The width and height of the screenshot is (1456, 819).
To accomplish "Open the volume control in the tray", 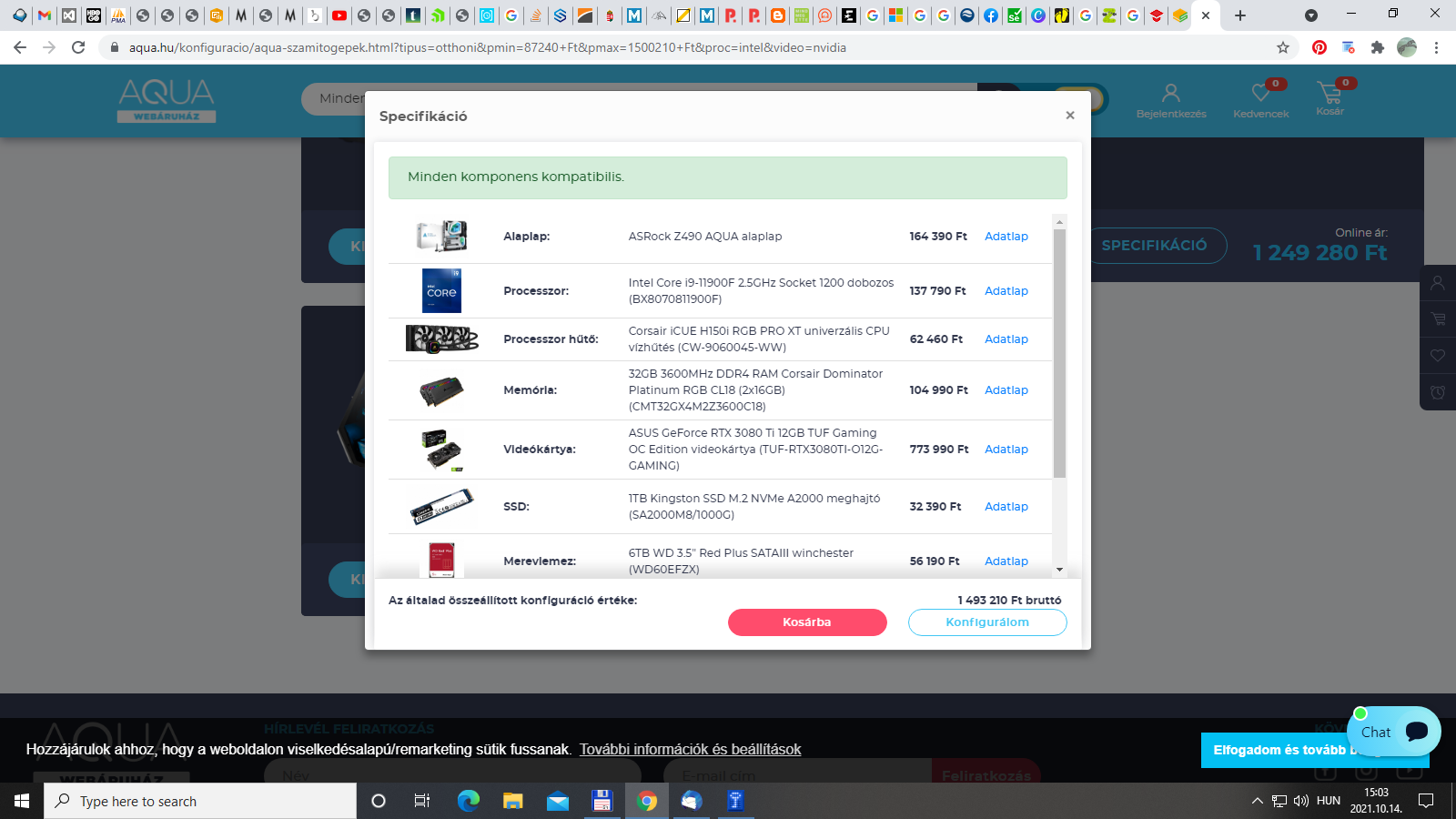I will point(1301,801).
